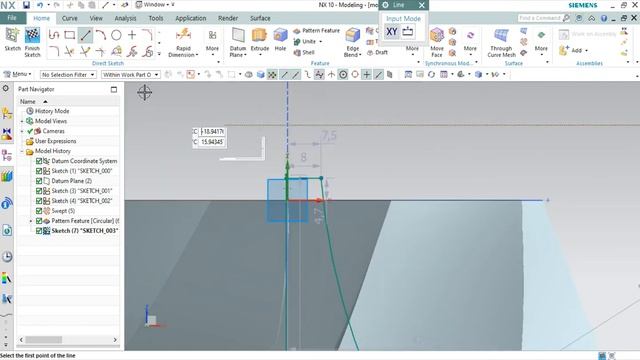This screenshot has height=360, width=640.
Task: Toggle Datum Coordinate System checkbox
Action: point(39,161)
